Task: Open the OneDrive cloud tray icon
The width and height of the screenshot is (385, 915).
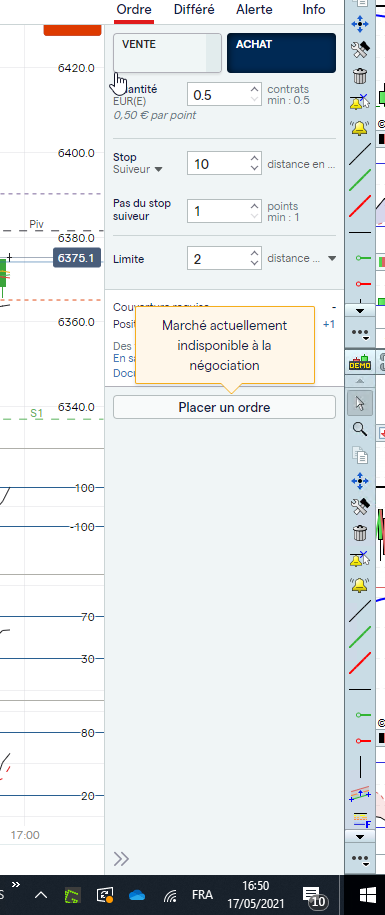Action: tap(136, 895)
